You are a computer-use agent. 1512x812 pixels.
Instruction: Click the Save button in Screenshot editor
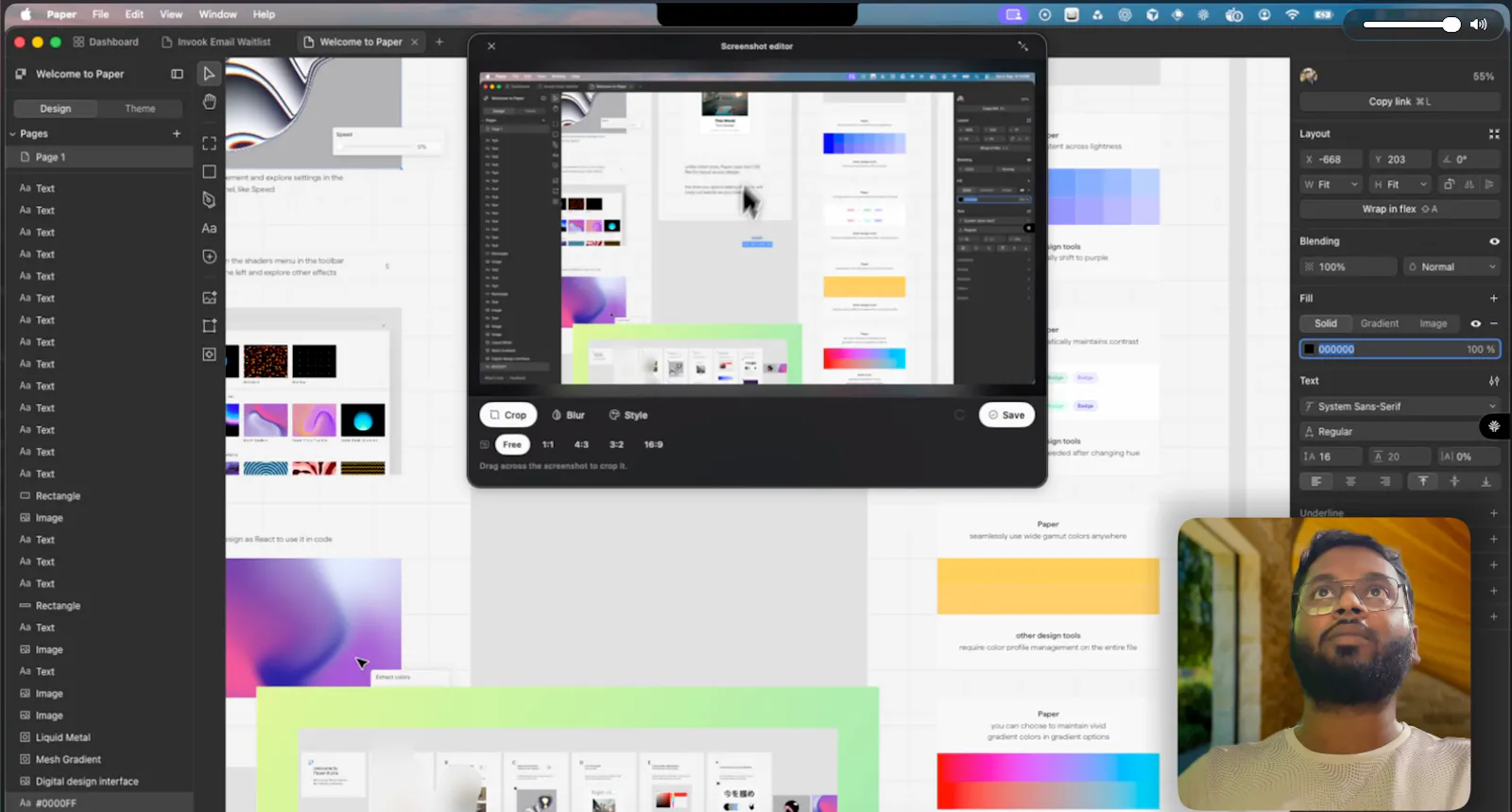click(1006, 415)
